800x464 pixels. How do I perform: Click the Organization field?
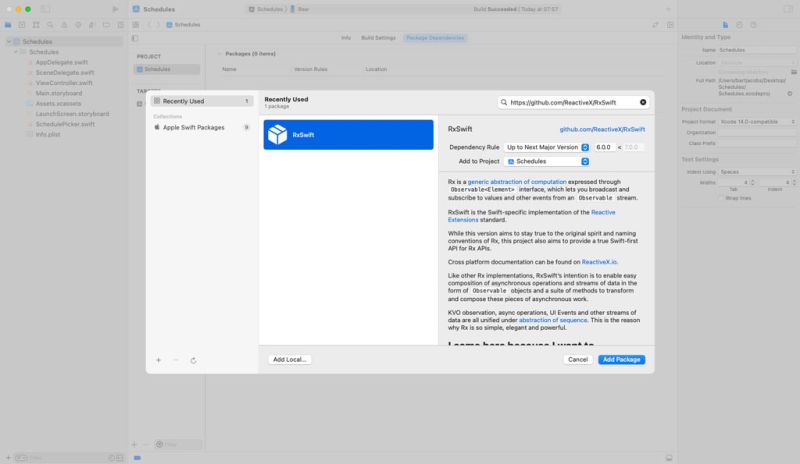757,133
